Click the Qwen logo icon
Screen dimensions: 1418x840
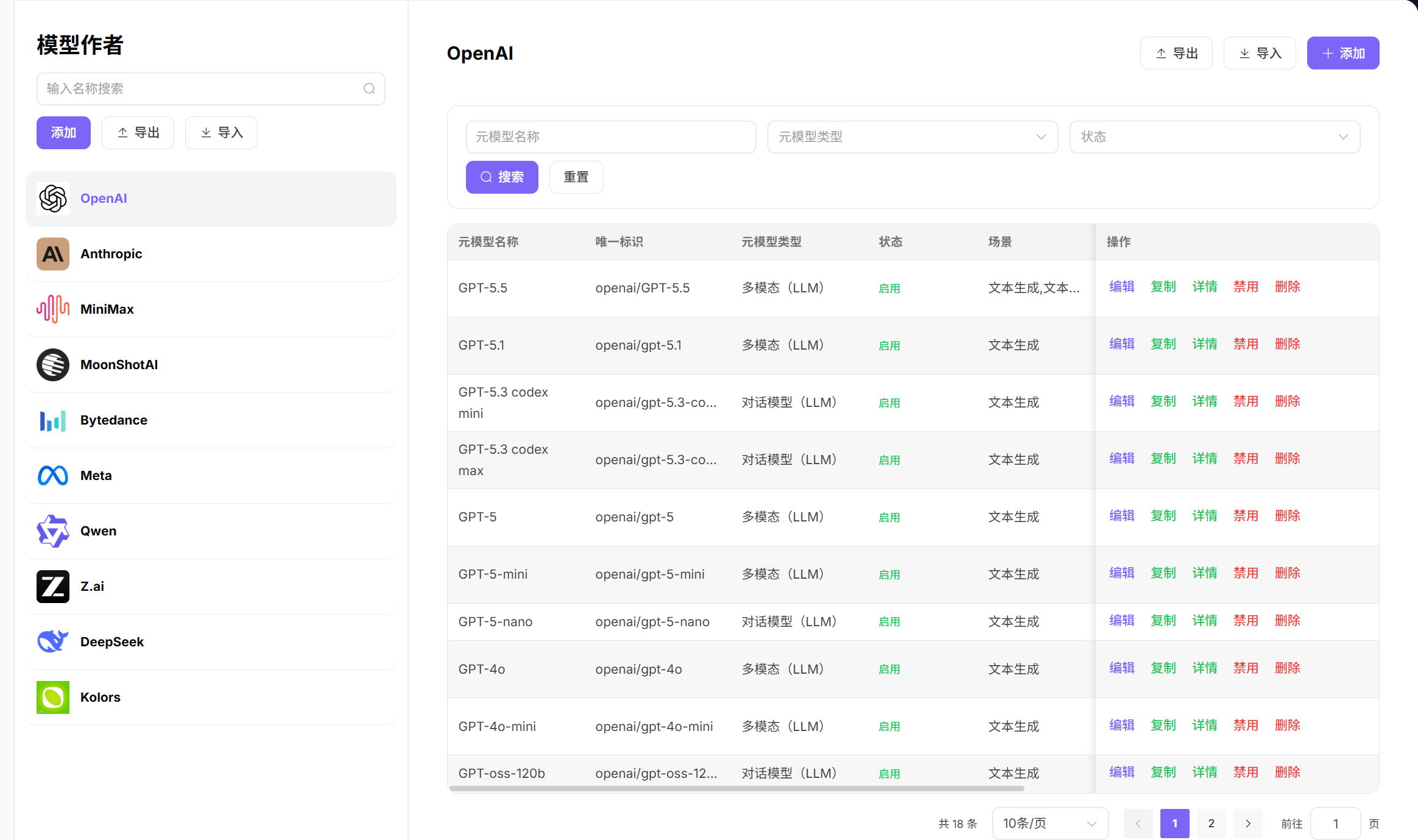coord(53,531)
